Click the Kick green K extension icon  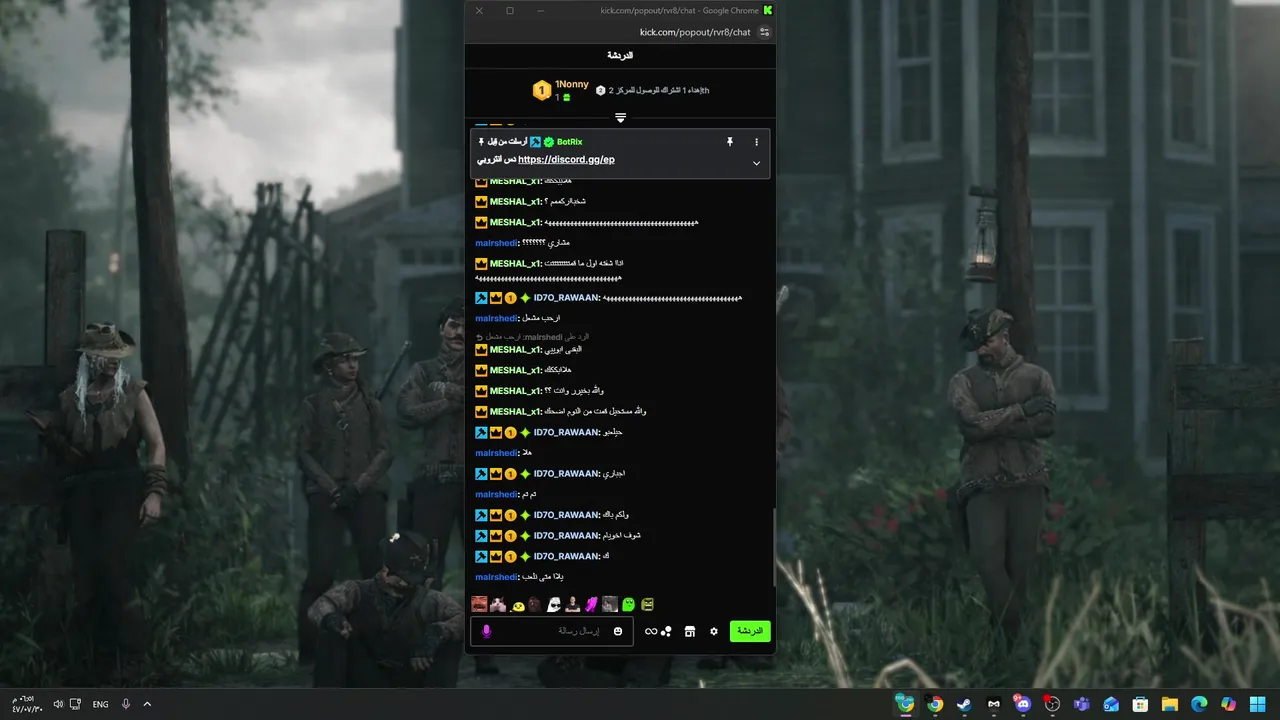[x=768, y=10]
